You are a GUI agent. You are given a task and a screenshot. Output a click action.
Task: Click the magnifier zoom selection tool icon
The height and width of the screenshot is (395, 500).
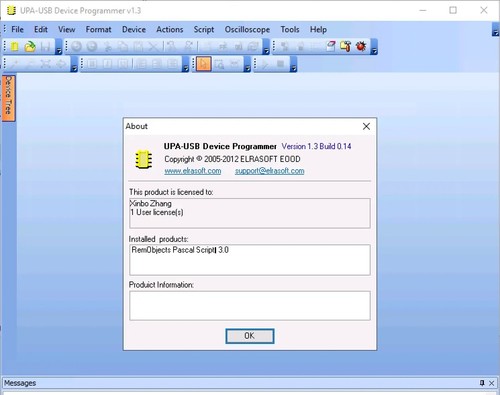pyautogui.click(x=219, y=64)
